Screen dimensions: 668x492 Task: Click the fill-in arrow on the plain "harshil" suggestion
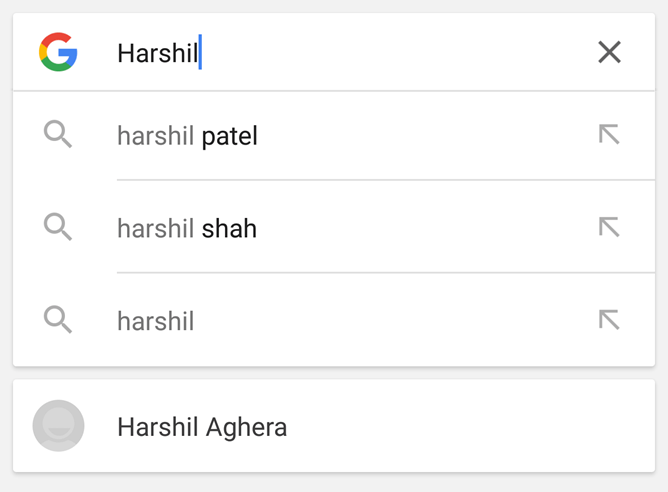tap(608, 320)
